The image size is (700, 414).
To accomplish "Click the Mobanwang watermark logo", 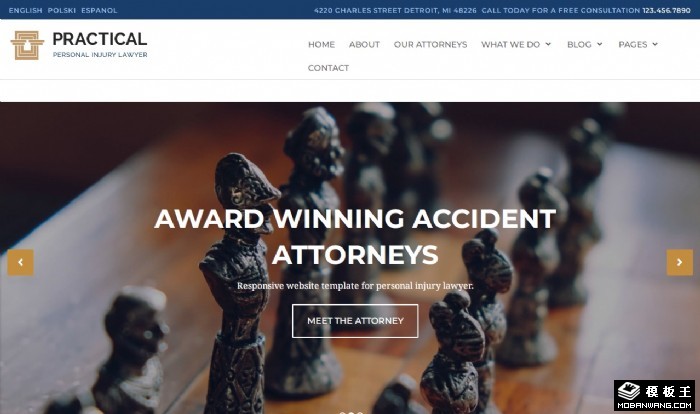I will tap(654, 395).
